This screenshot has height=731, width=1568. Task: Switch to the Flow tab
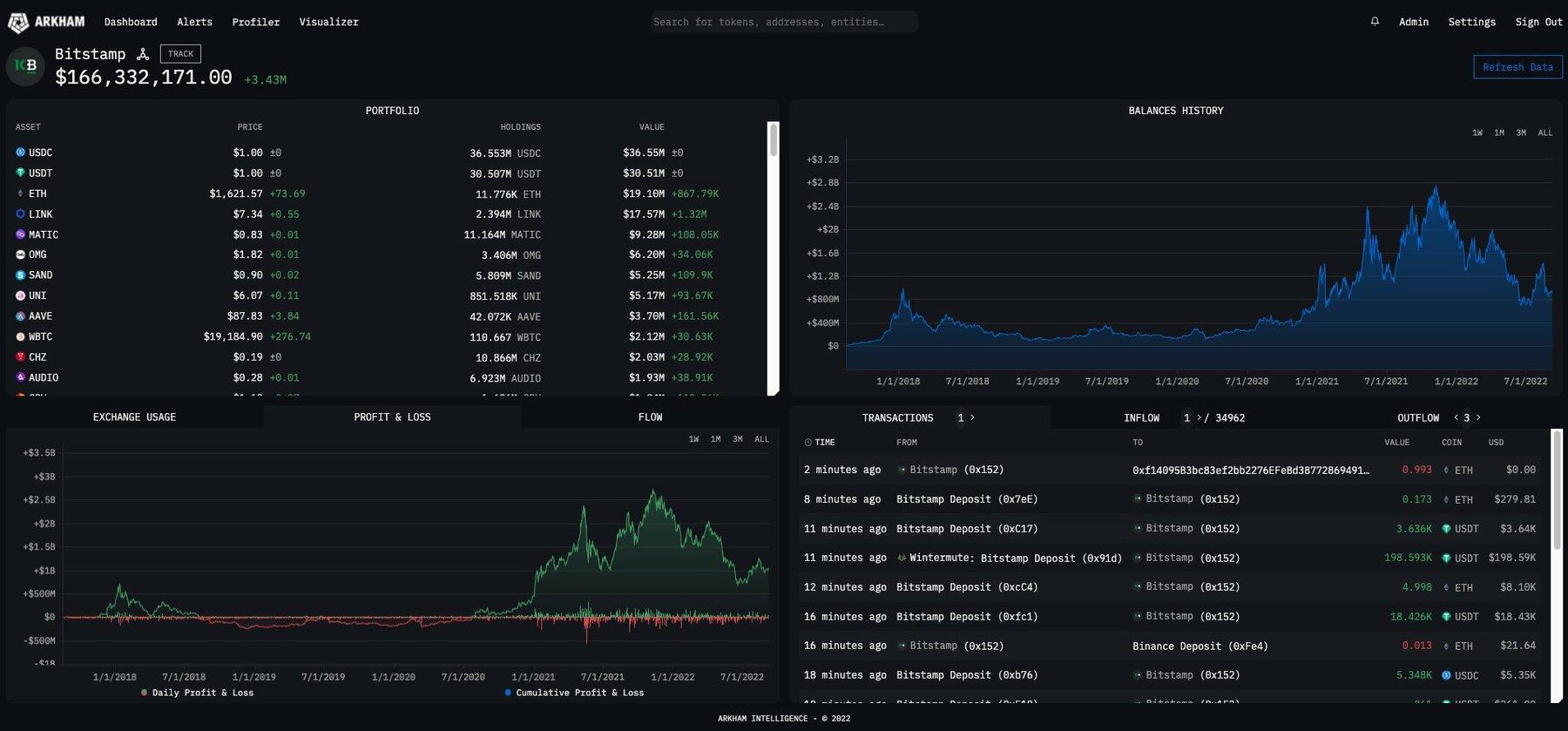coord(650,417)
